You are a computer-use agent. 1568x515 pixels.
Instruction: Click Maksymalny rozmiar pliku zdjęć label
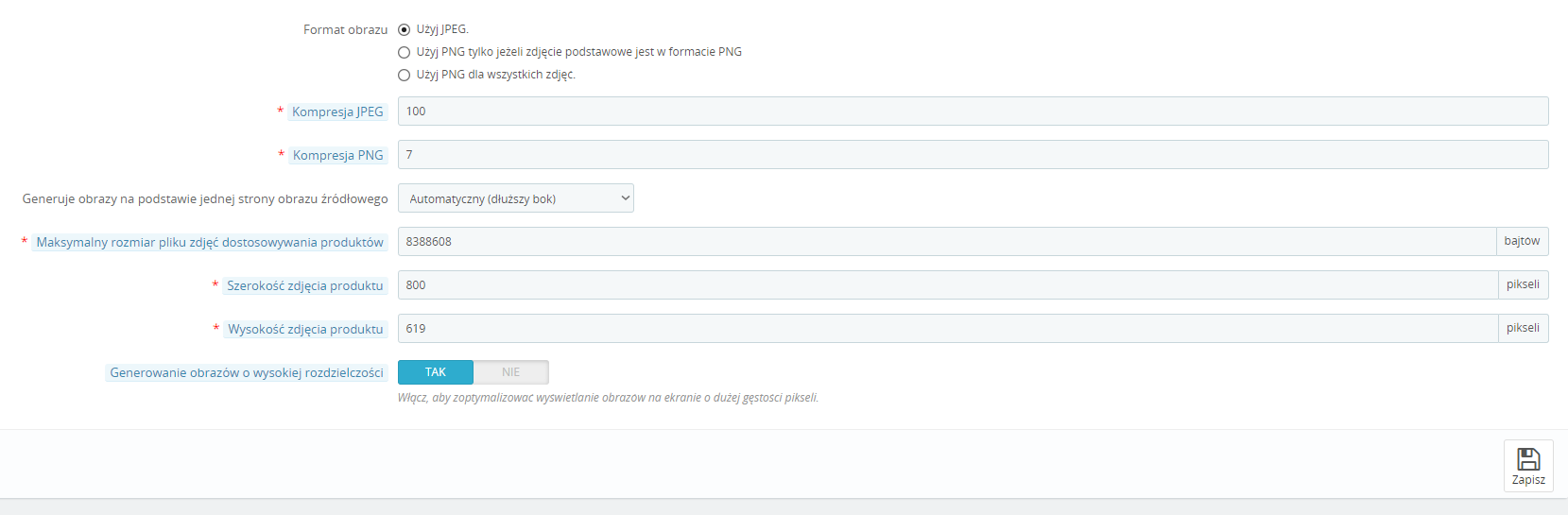pos(210,242)
